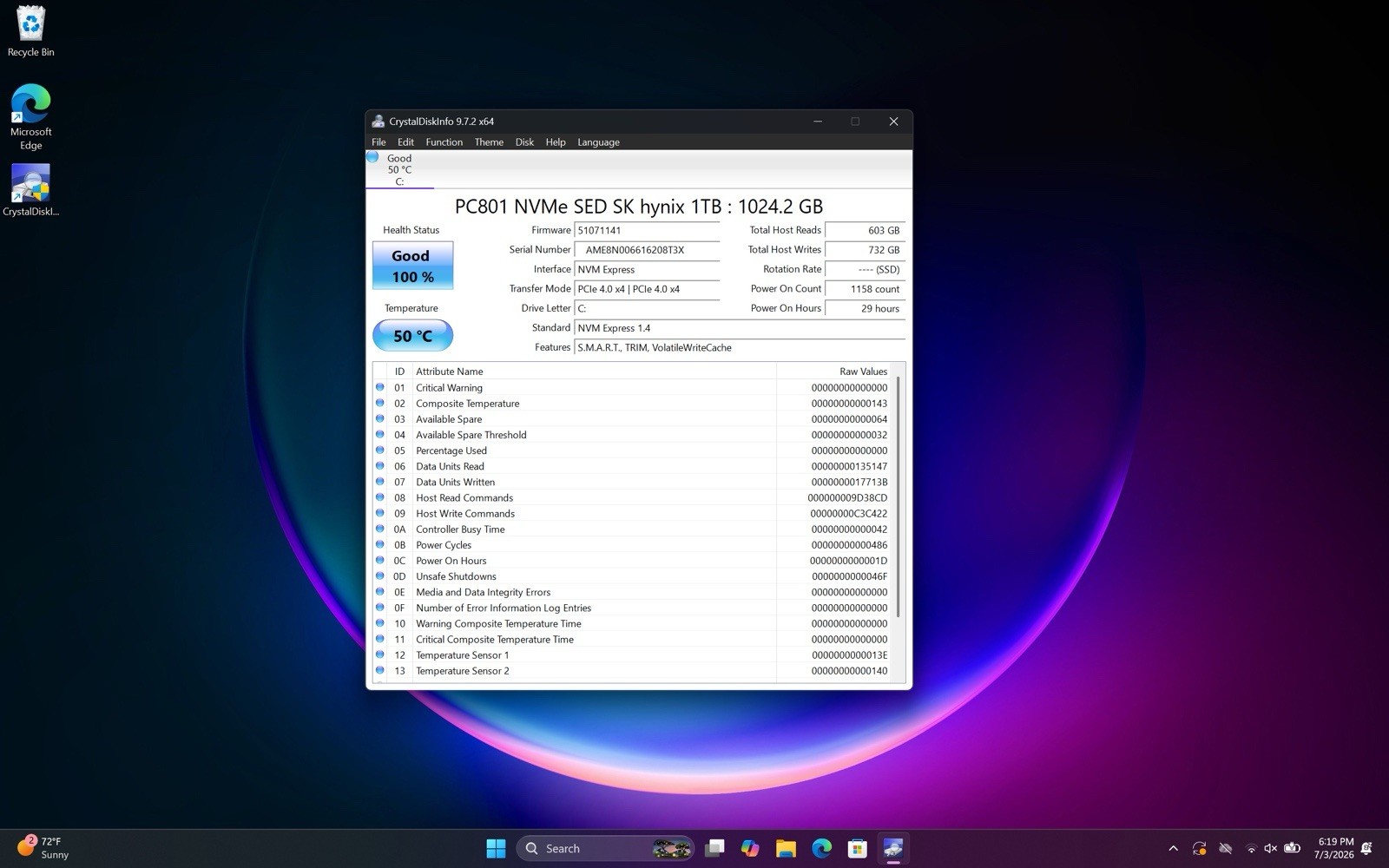Open the weather widget showing 72°F Sunny
Image resolution: width=1389 pixels, height=868 pixels.
[43, 848]
